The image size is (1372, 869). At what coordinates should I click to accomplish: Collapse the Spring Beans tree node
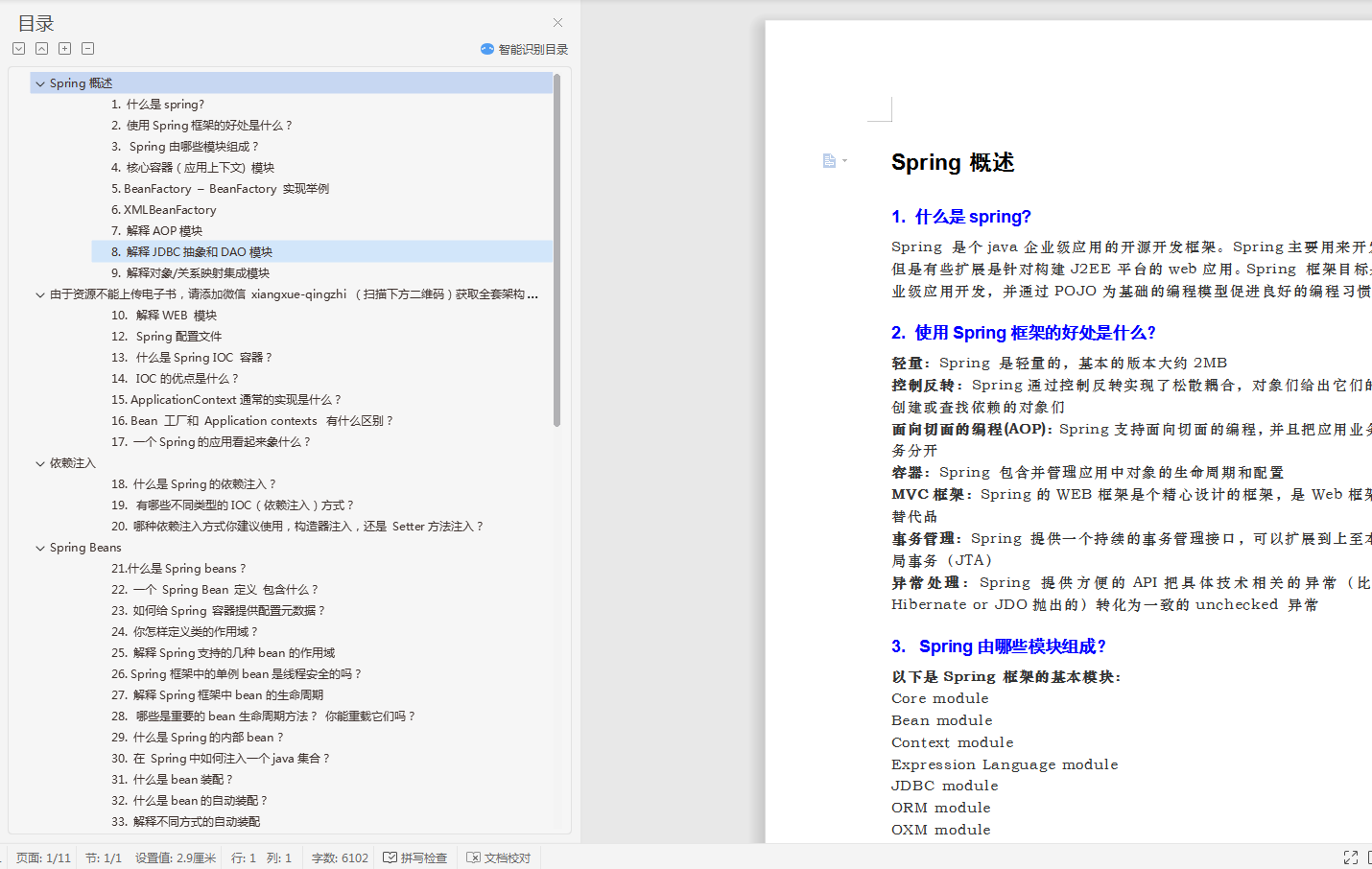point(40,548)
